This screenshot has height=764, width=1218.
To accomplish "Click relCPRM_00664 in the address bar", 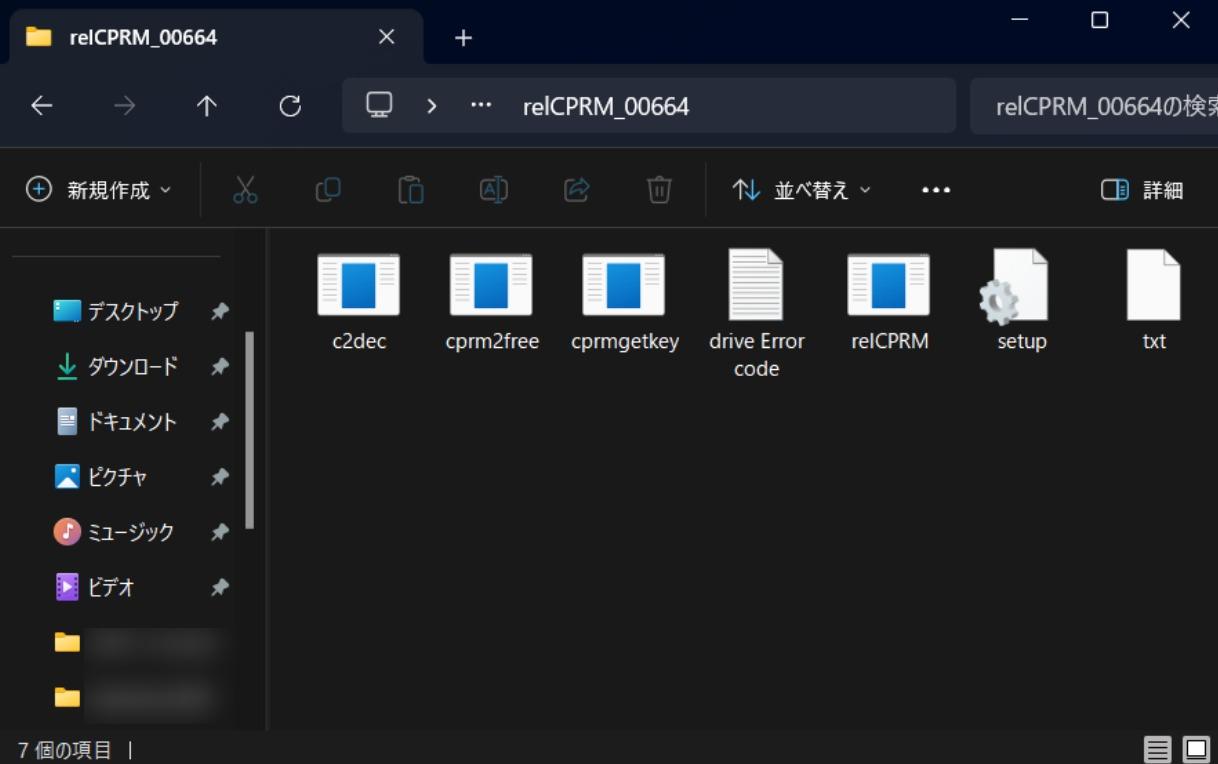I will pos(606,106).
